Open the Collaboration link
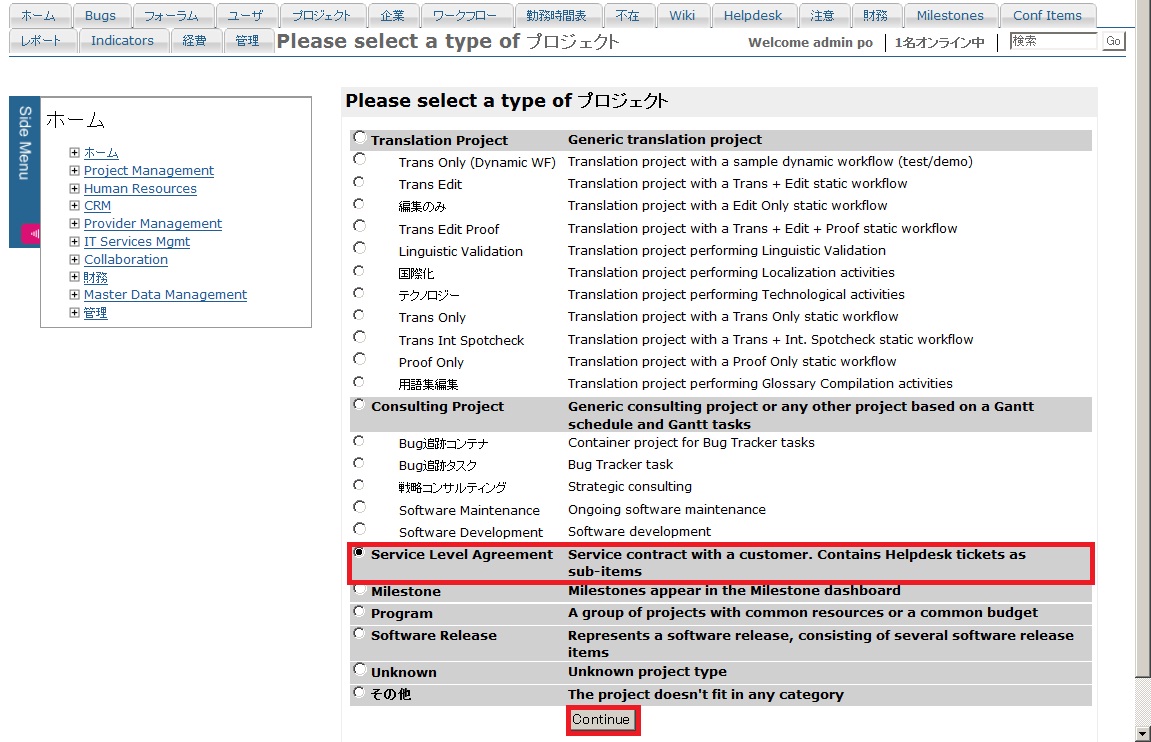Image resolution: width=1151 pixels, height=742 pixels. tap(126, 259)
